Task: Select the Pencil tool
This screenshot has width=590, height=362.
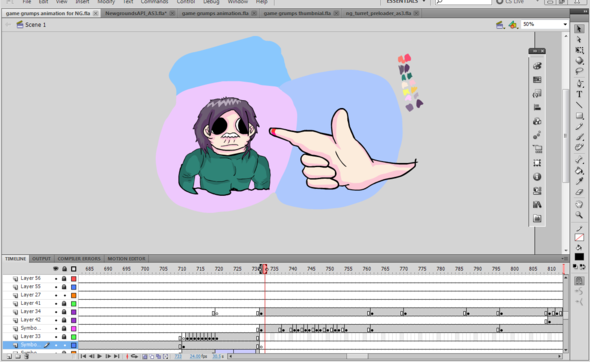Action: coord(579,127)
